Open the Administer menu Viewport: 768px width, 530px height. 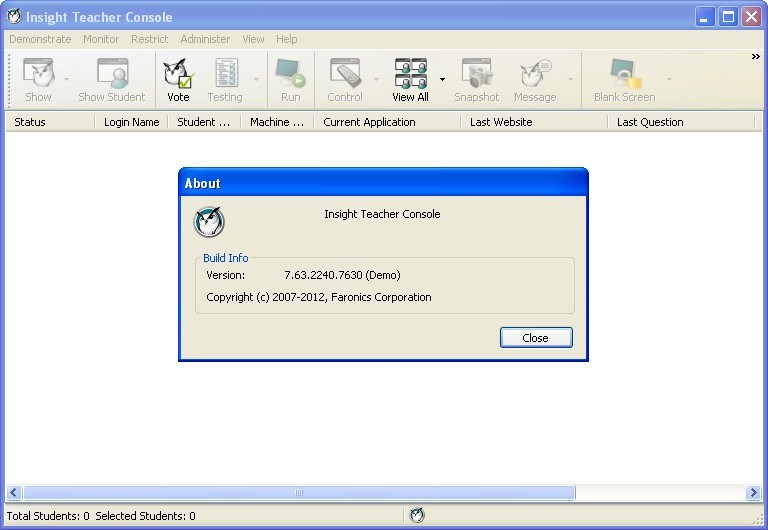click(205, 39)
